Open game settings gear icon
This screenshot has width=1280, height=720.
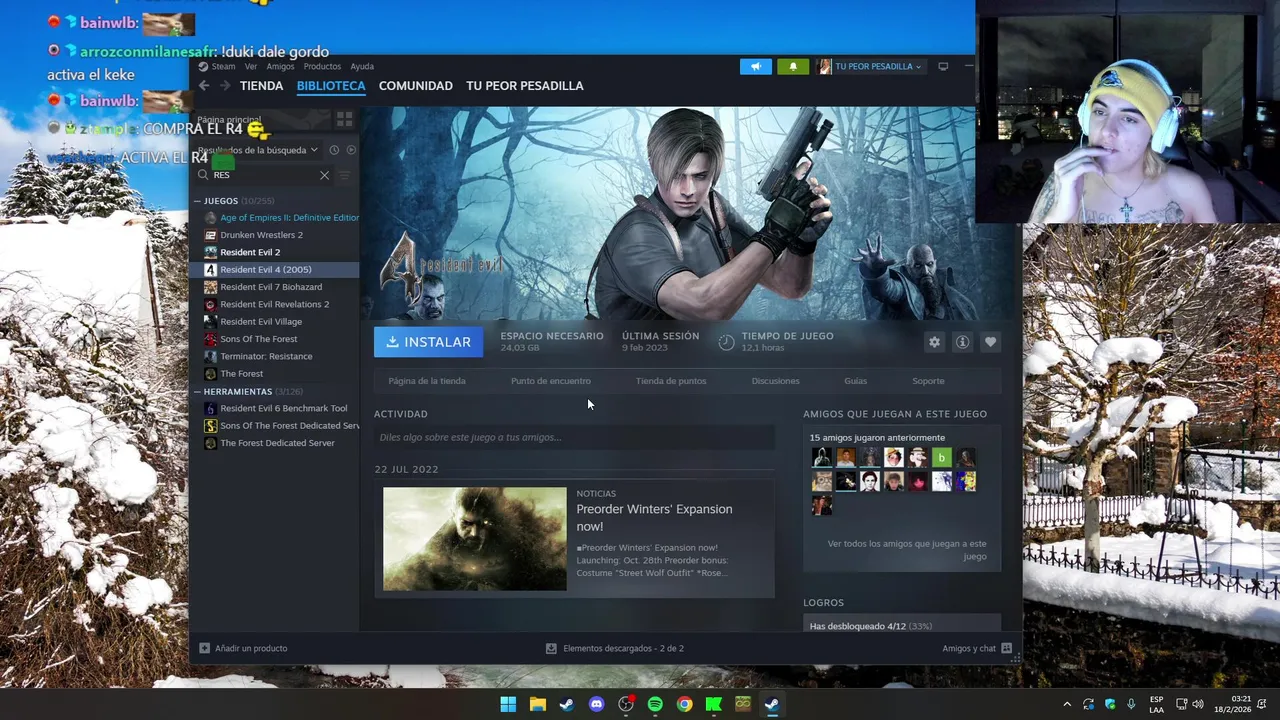click(x=934, y=342)
